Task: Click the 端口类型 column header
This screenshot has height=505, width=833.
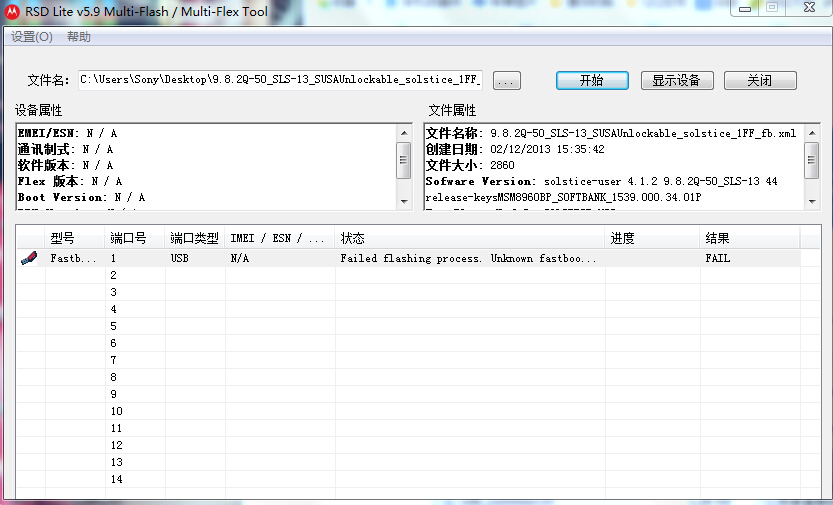Action: (196, 238)
